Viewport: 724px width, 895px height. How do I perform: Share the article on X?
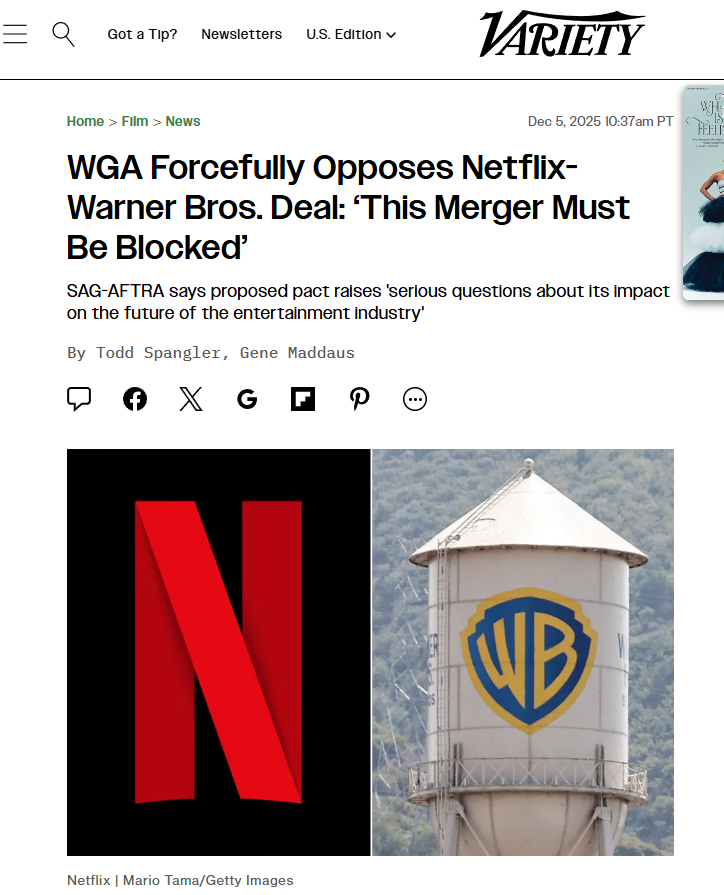[x=191, y=399]
